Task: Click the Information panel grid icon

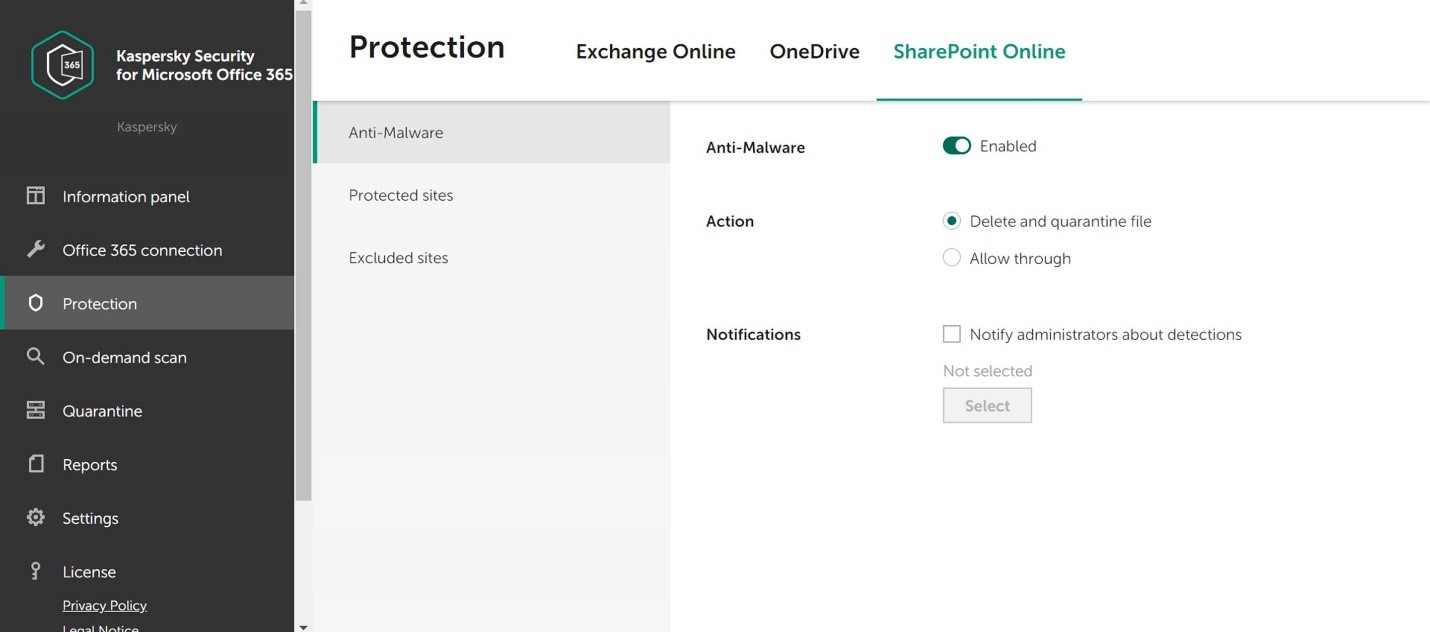Action: coord(36,196)
